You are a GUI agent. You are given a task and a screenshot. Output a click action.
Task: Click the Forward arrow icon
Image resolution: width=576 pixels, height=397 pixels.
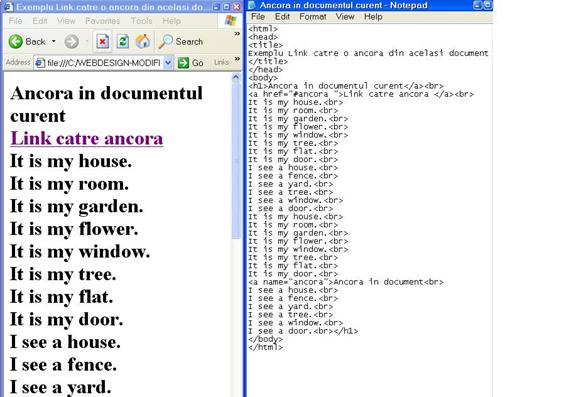point(71,41)
